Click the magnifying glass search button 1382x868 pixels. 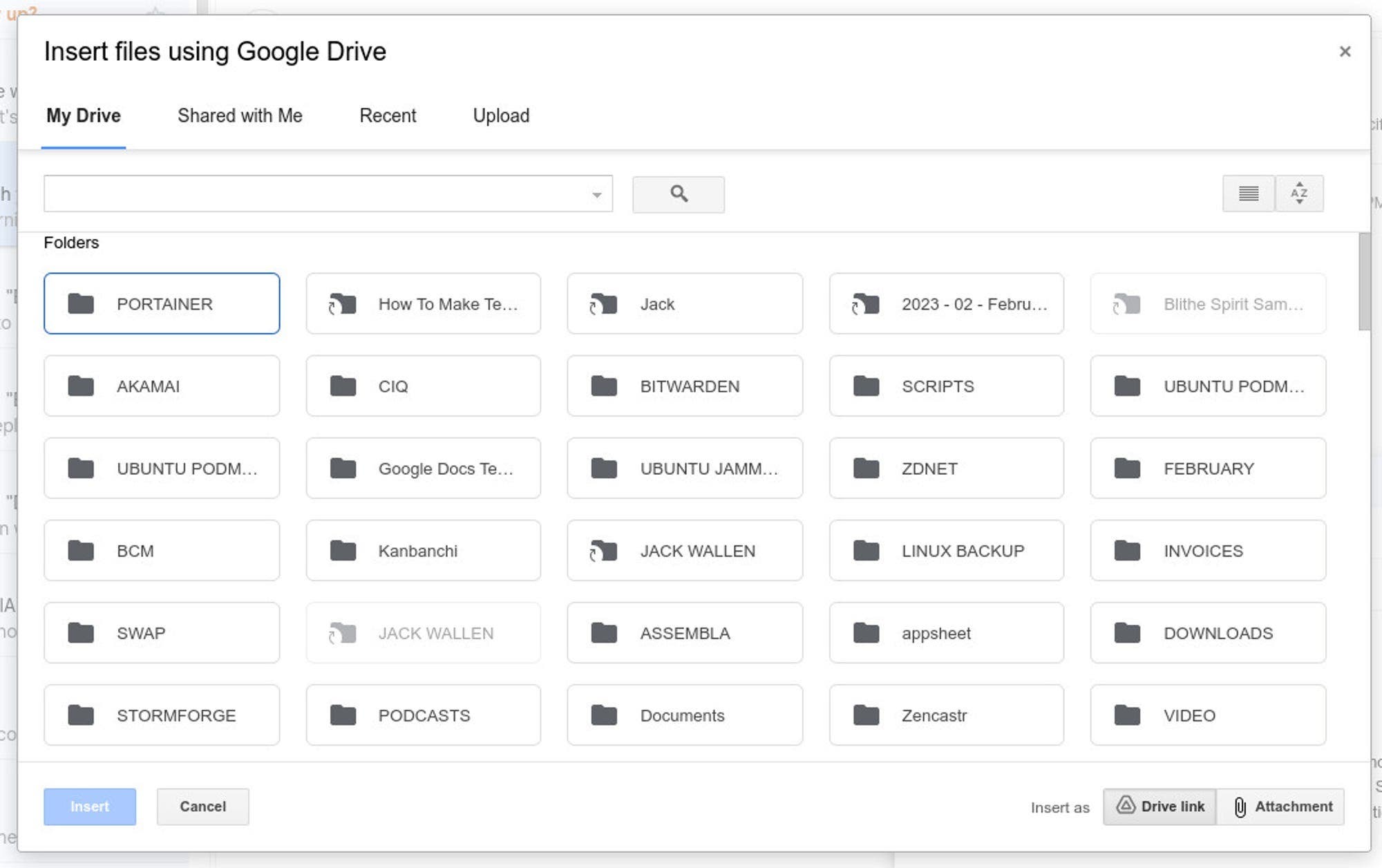(x=678, y=194)
